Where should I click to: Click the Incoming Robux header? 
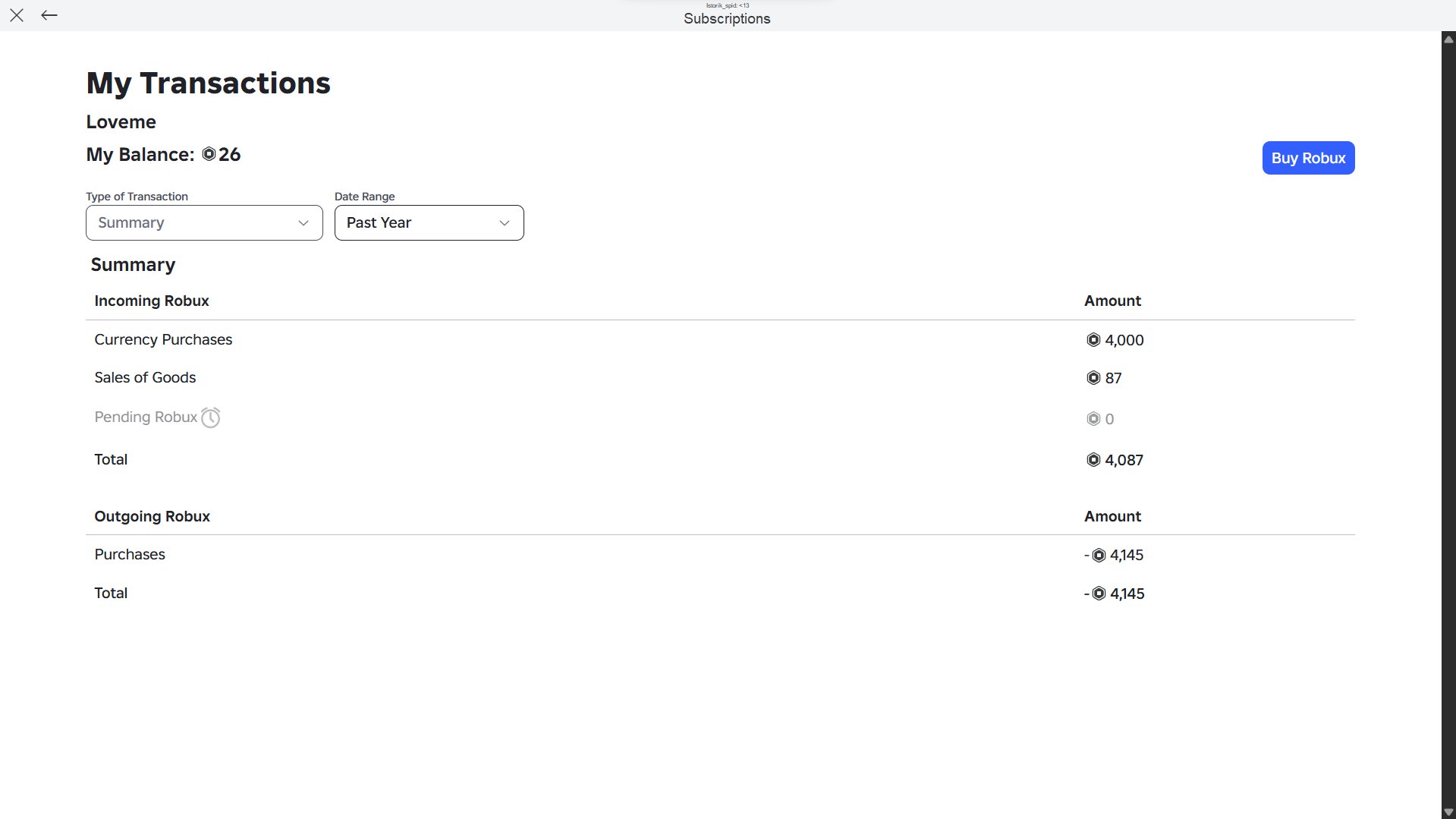[x=152, y=301]
